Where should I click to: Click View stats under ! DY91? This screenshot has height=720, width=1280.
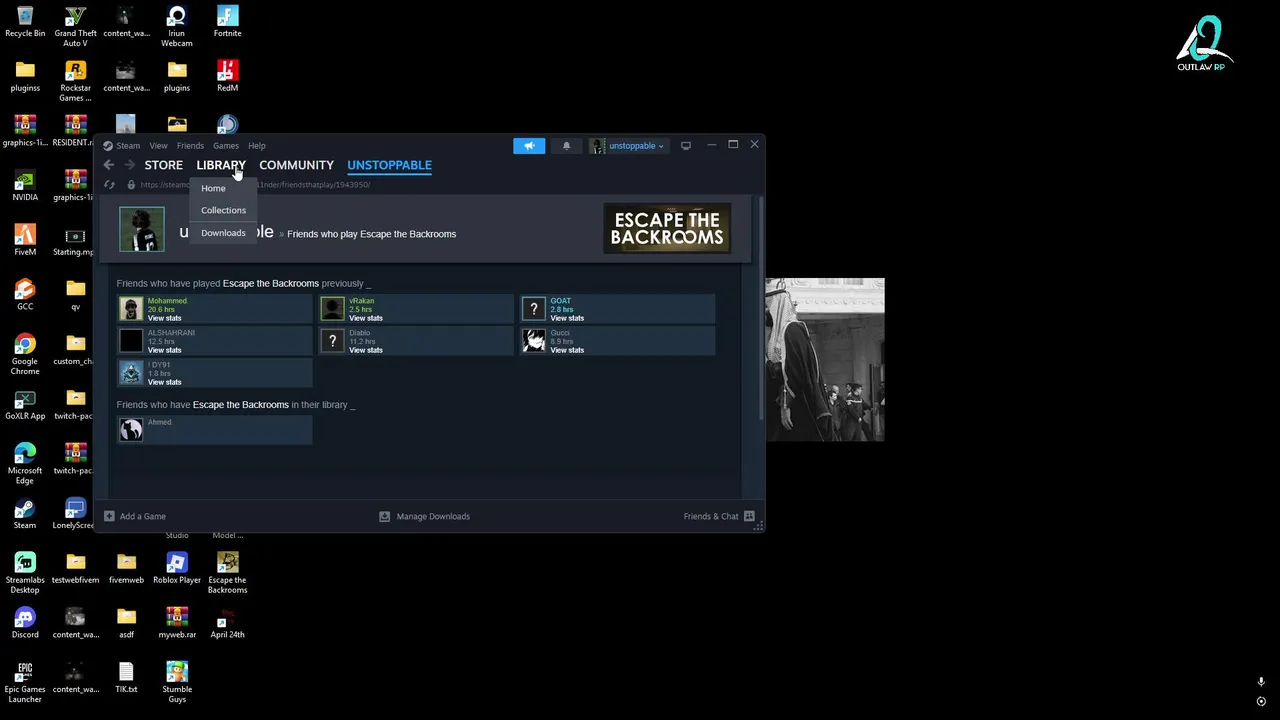click(x=165, y=382)
